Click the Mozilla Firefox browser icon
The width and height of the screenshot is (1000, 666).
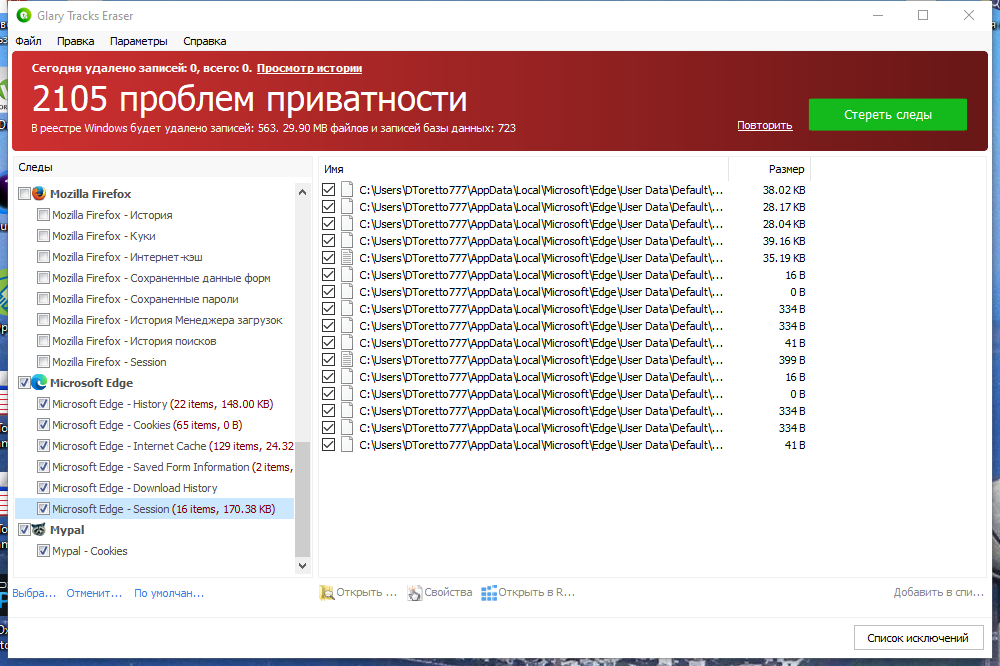tap(39, 193)
